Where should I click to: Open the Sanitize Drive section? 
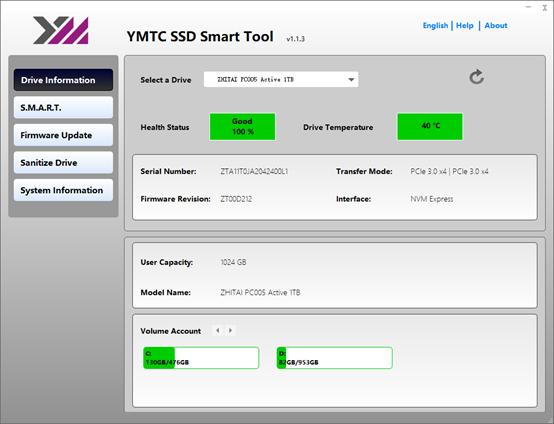pyautogui.click(x=63, y=163)
